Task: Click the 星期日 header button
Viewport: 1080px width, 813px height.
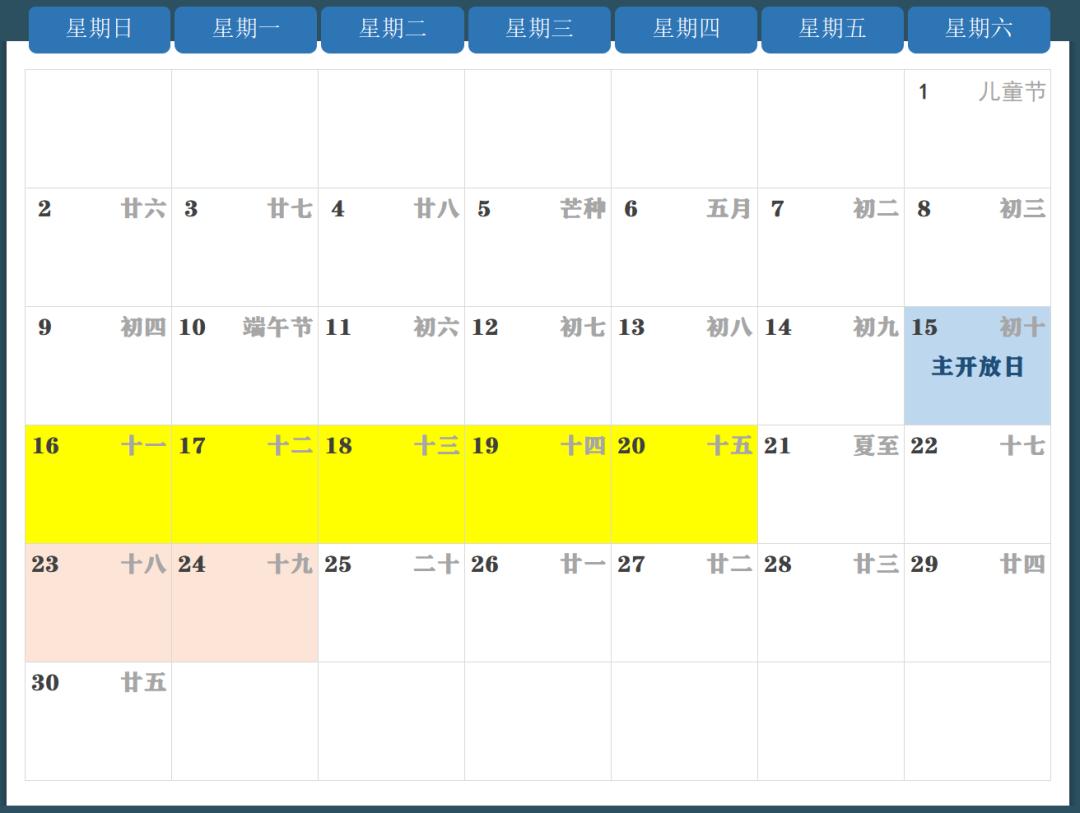Action: pyautogui.click(x=99, y=29)
